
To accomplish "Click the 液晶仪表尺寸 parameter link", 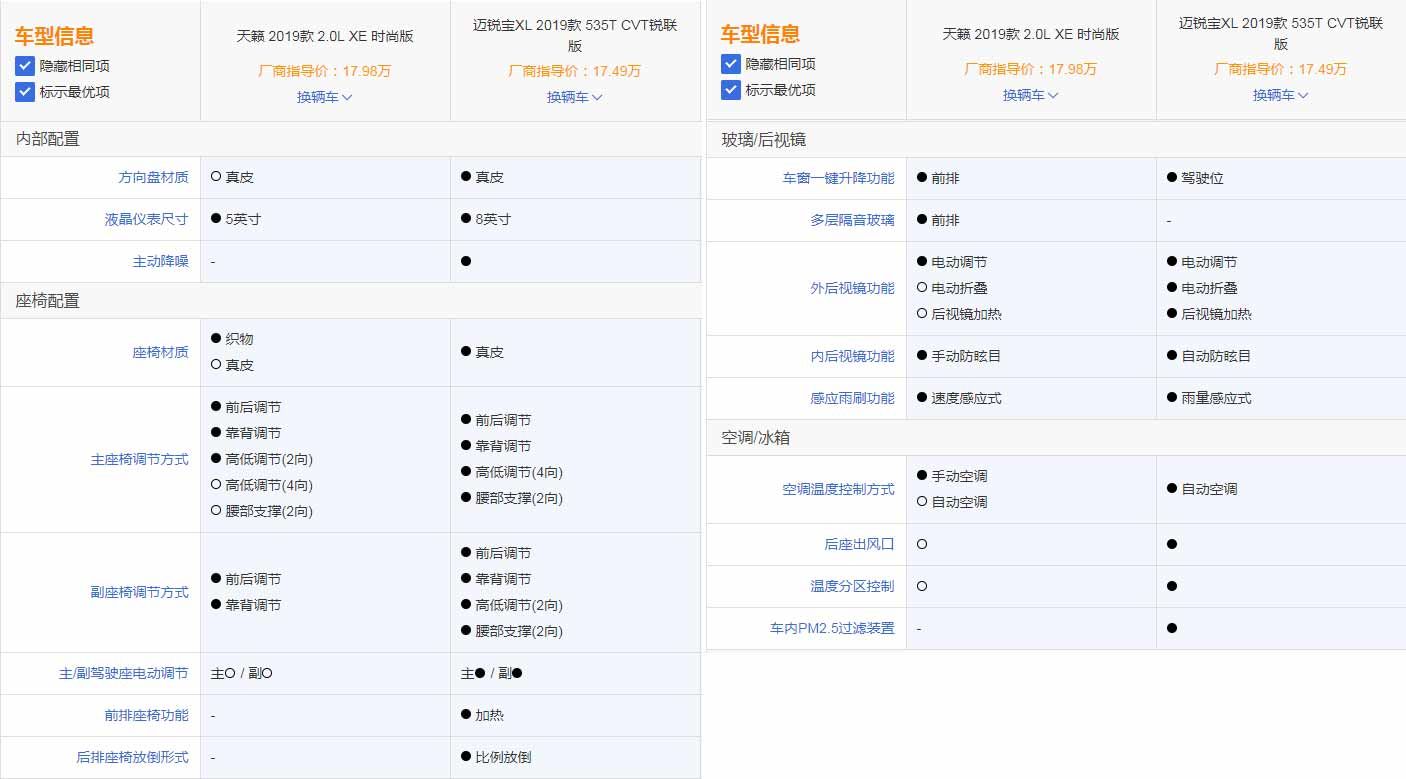I will point(146,219).
